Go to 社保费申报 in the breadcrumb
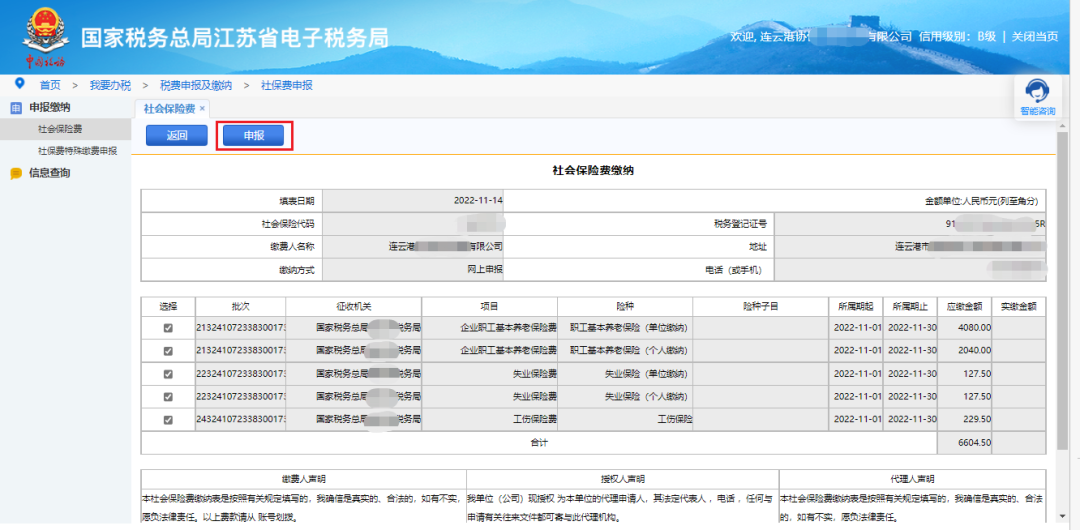Screen dimensions: 1080x530 [287, 85]
